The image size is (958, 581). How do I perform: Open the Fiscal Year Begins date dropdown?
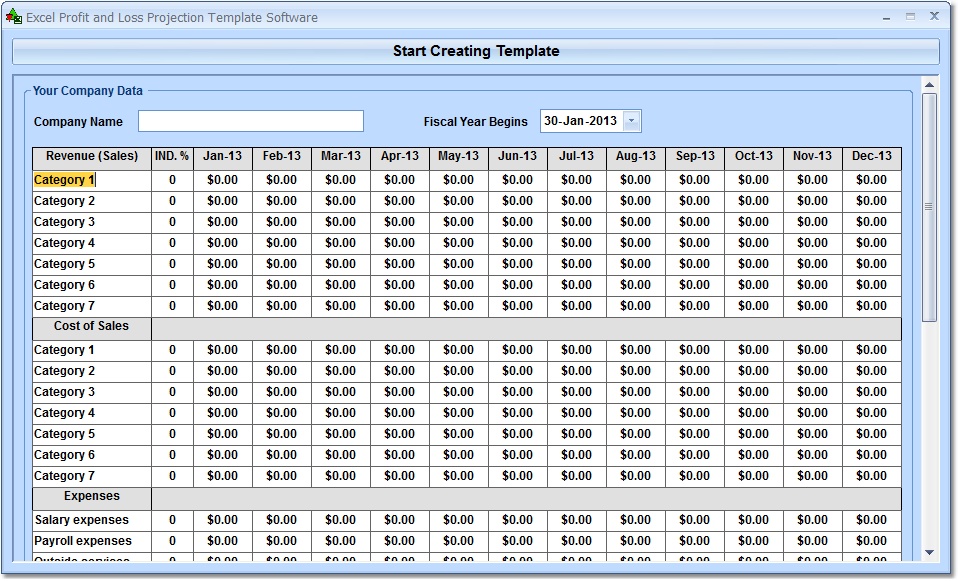632,121
